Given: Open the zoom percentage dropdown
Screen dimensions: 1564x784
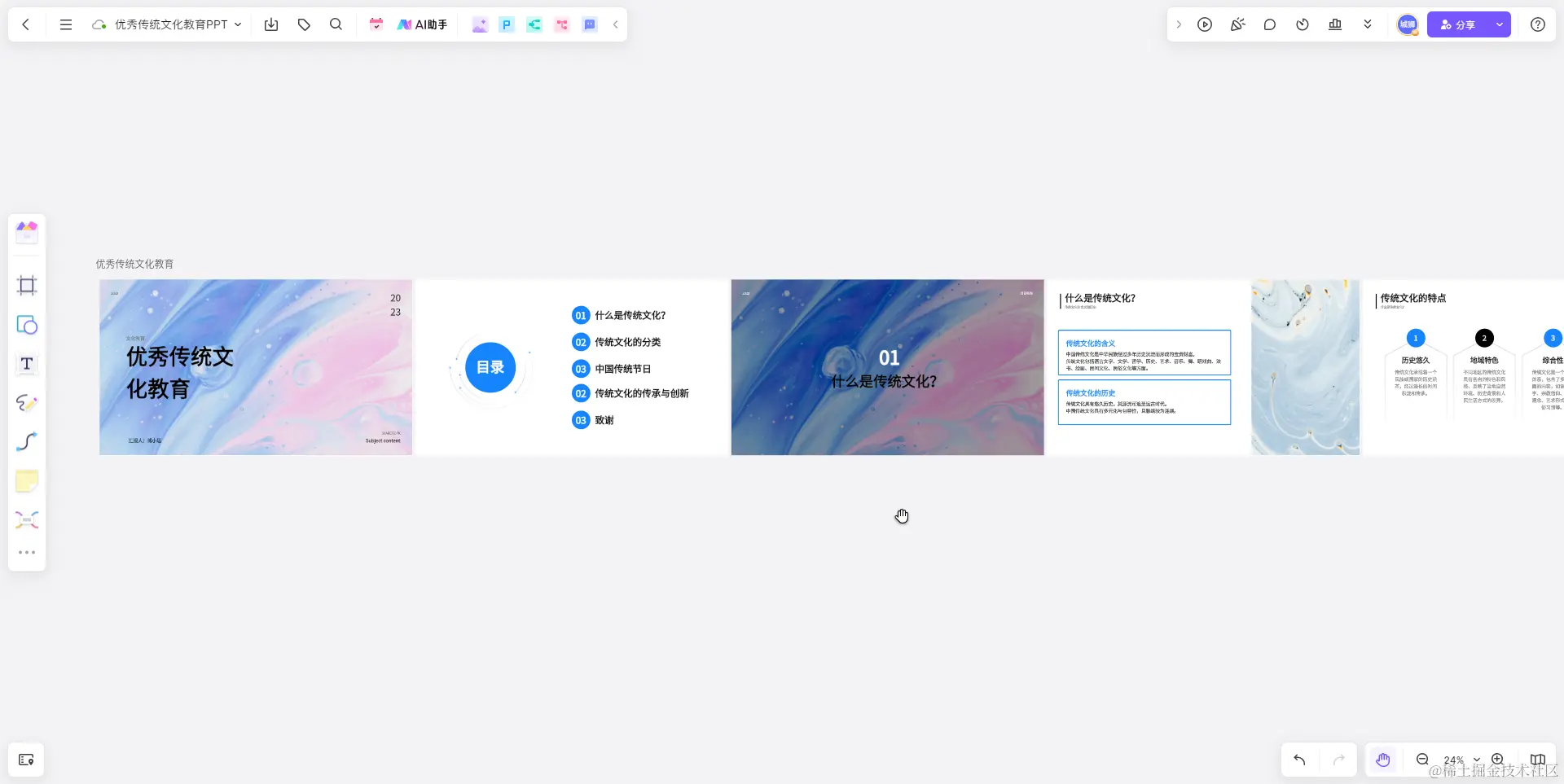Looking at the screenshot, I should pyautogui.click(x=1475, y=760).
